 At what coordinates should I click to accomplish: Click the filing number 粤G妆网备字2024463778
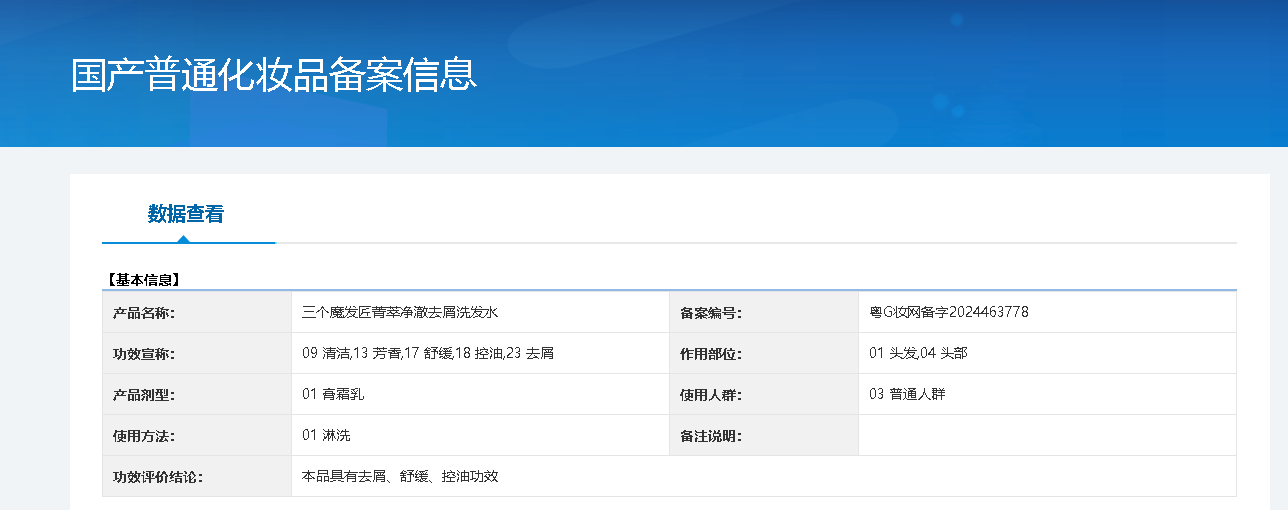[949, 312]
